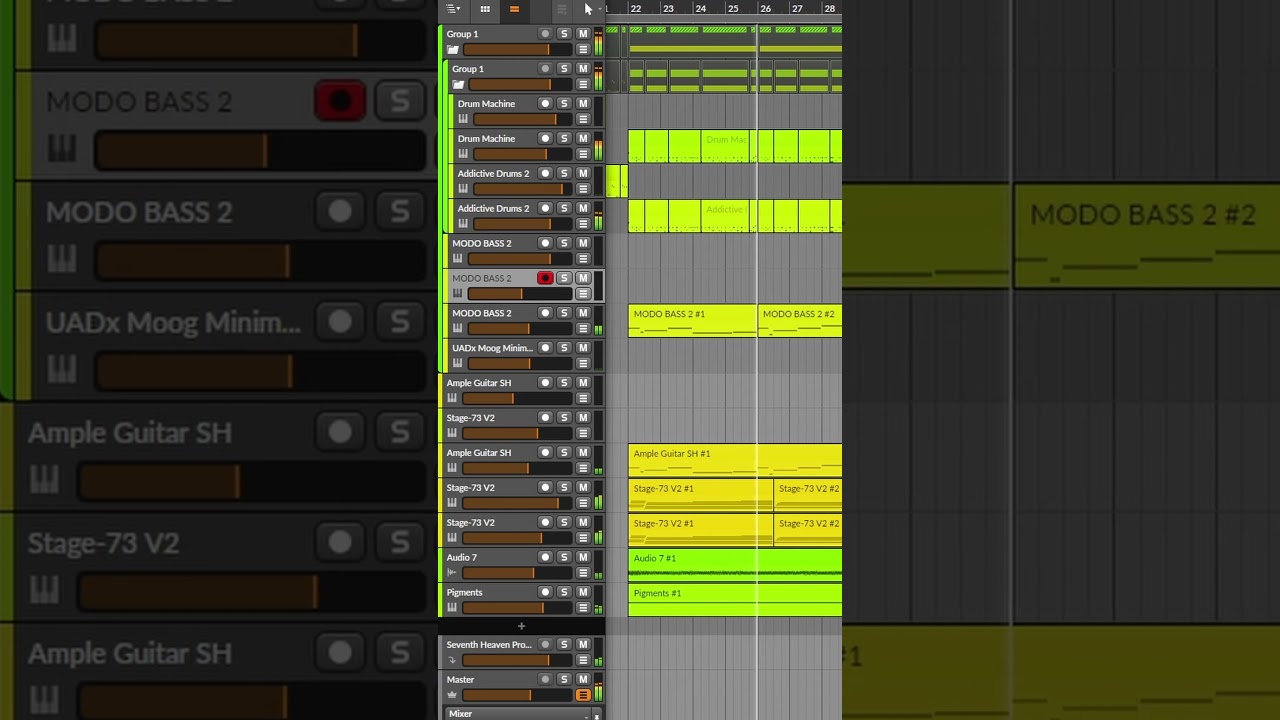Adjust the Seventh Heaven Pro volume fader

[x=517, y=661]
